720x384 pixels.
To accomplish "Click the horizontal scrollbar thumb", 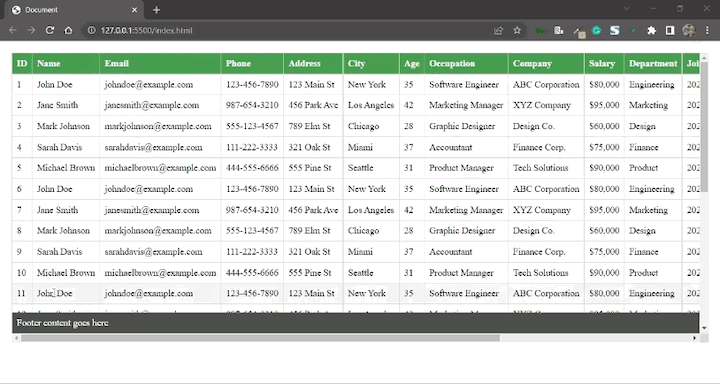I will pyautogui.click(x=260, y=338).
